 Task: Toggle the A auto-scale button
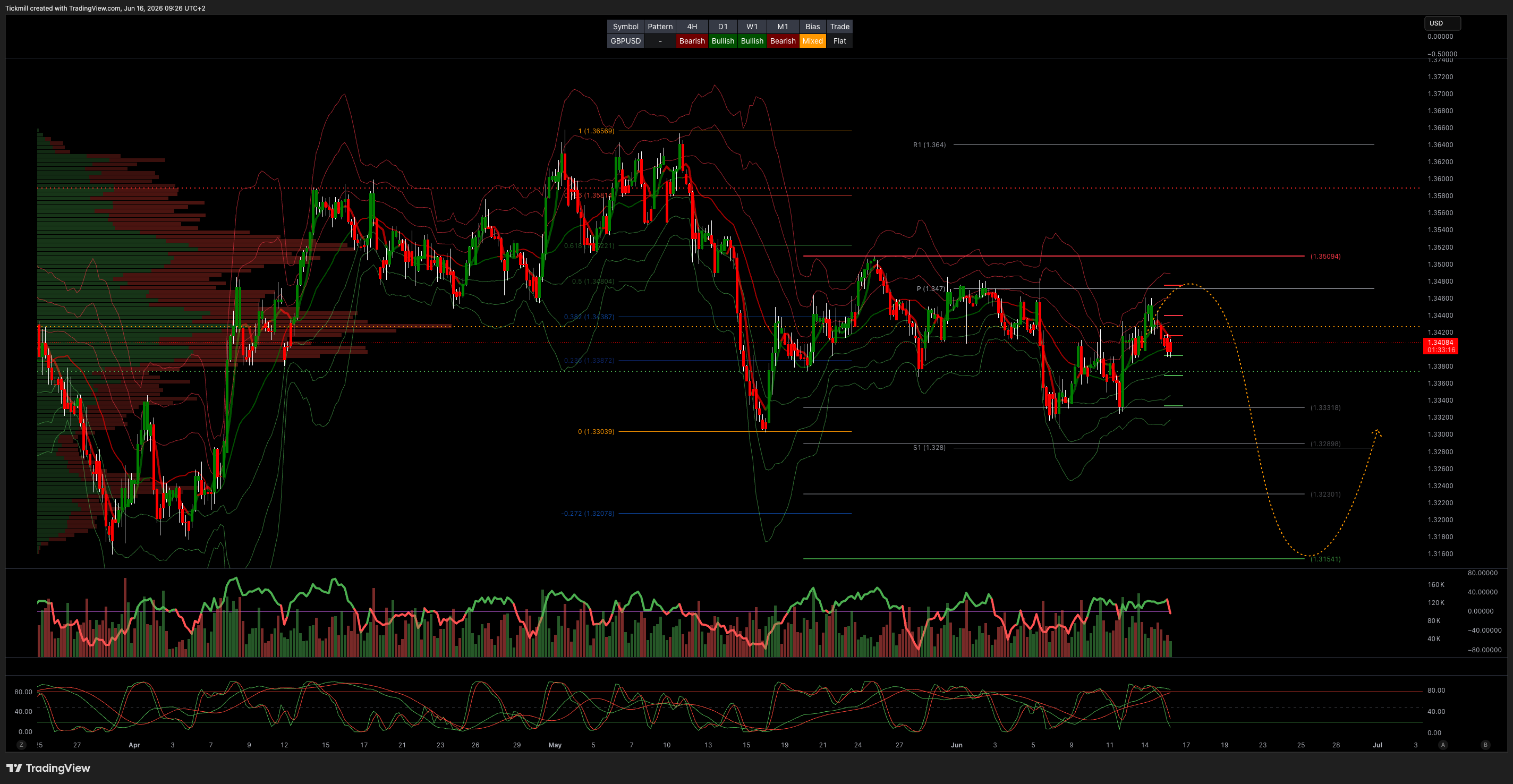pyautogui.click(x=1443, y=745)
